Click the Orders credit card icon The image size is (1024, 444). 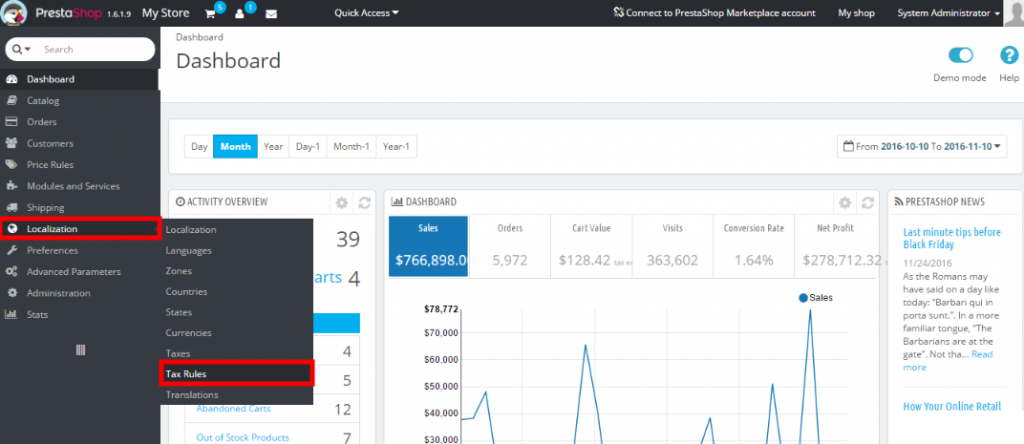(x=11, y=122)
